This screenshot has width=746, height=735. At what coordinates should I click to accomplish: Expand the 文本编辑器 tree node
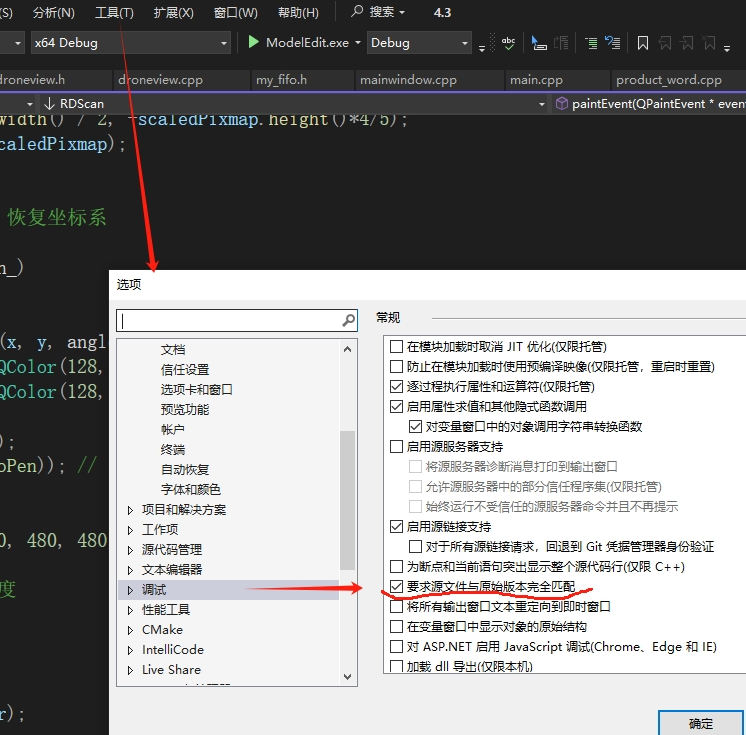click(x=130, y=570)
